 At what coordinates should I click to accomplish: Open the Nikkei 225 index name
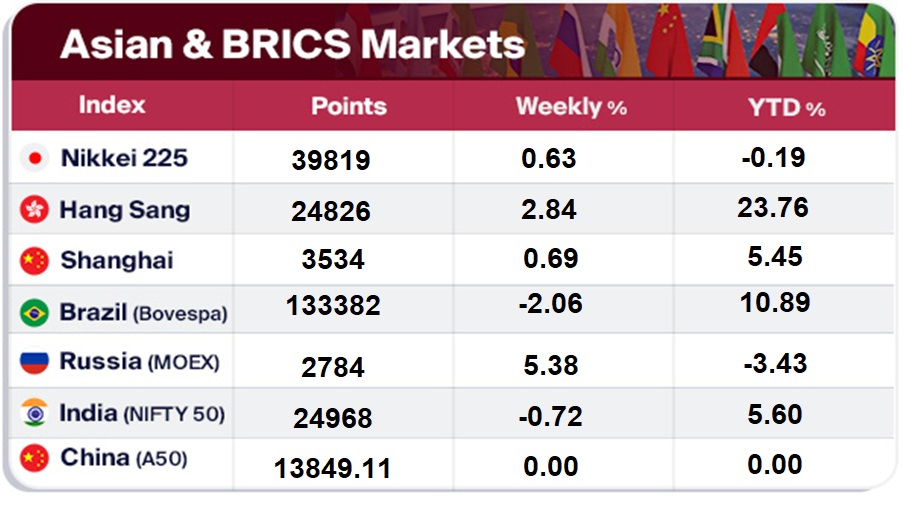(x=124, y=158)
